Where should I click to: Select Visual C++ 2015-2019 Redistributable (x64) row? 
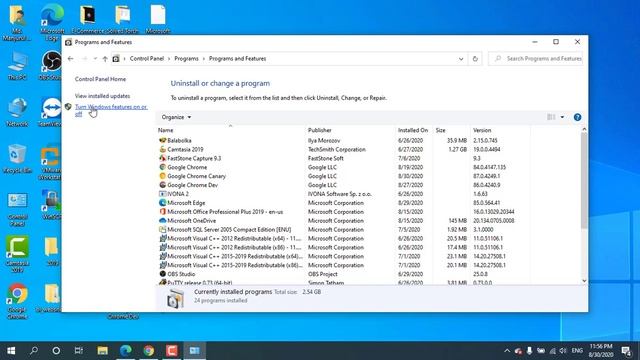click(x=344, y=256)
